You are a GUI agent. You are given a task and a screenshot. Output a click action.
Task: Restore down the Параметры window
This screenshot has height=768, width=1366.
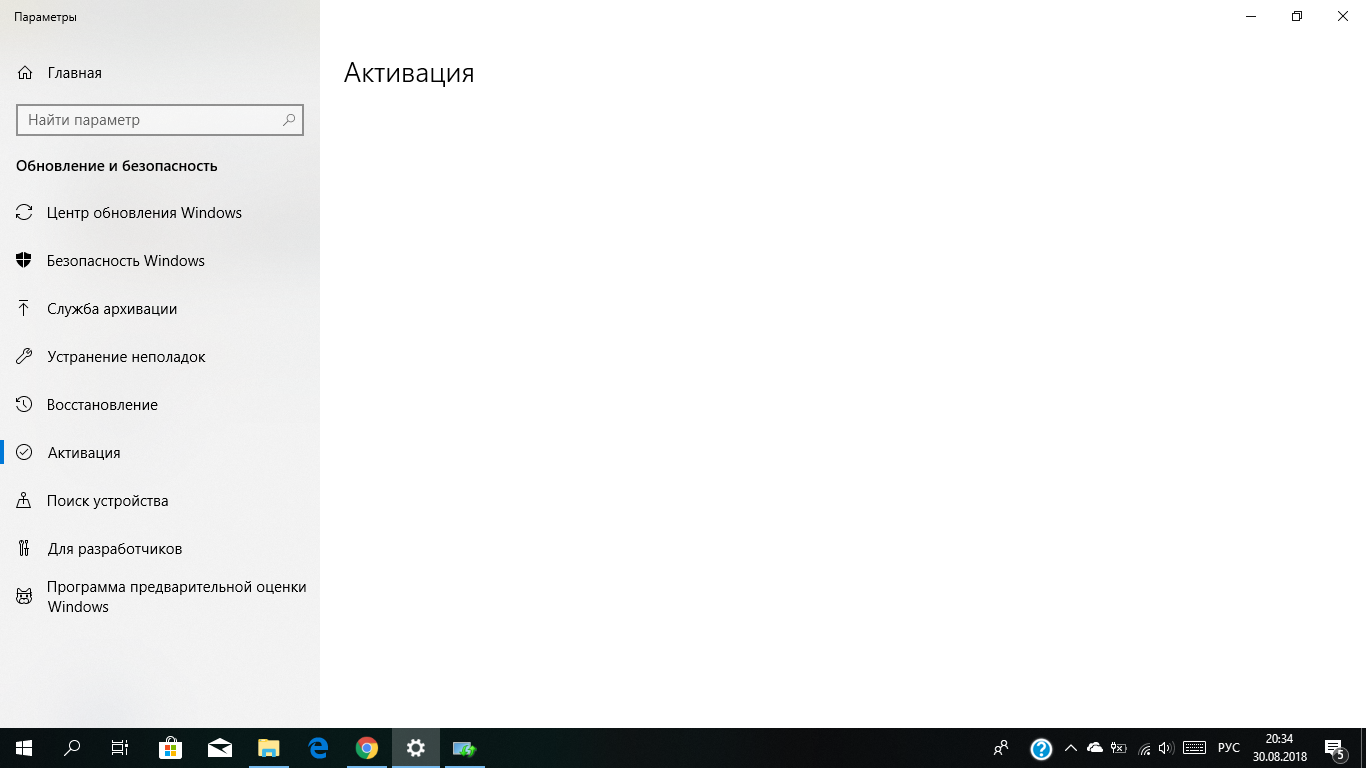tap(1297, 16)
